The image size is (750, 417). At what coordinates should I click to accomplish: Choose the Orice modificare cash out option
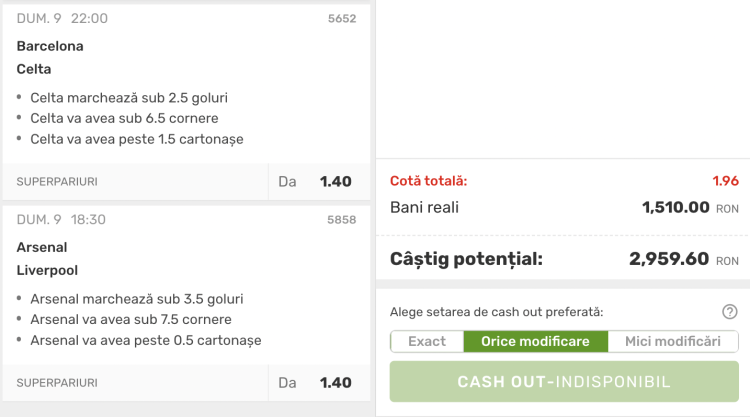tap(536, 342)
